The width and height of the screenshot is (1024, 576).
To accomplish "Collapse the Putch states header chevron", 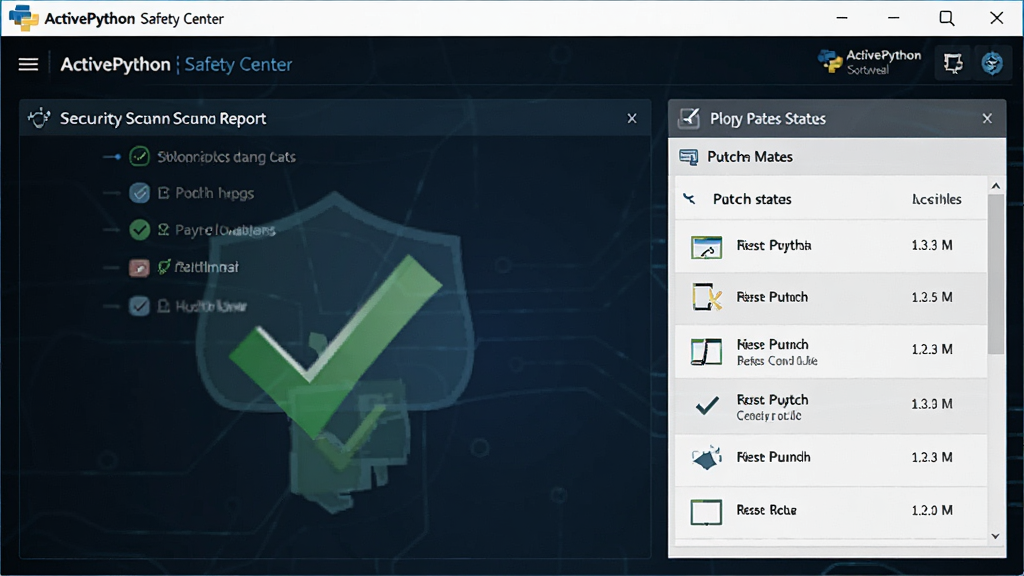I will click(689, 198).
